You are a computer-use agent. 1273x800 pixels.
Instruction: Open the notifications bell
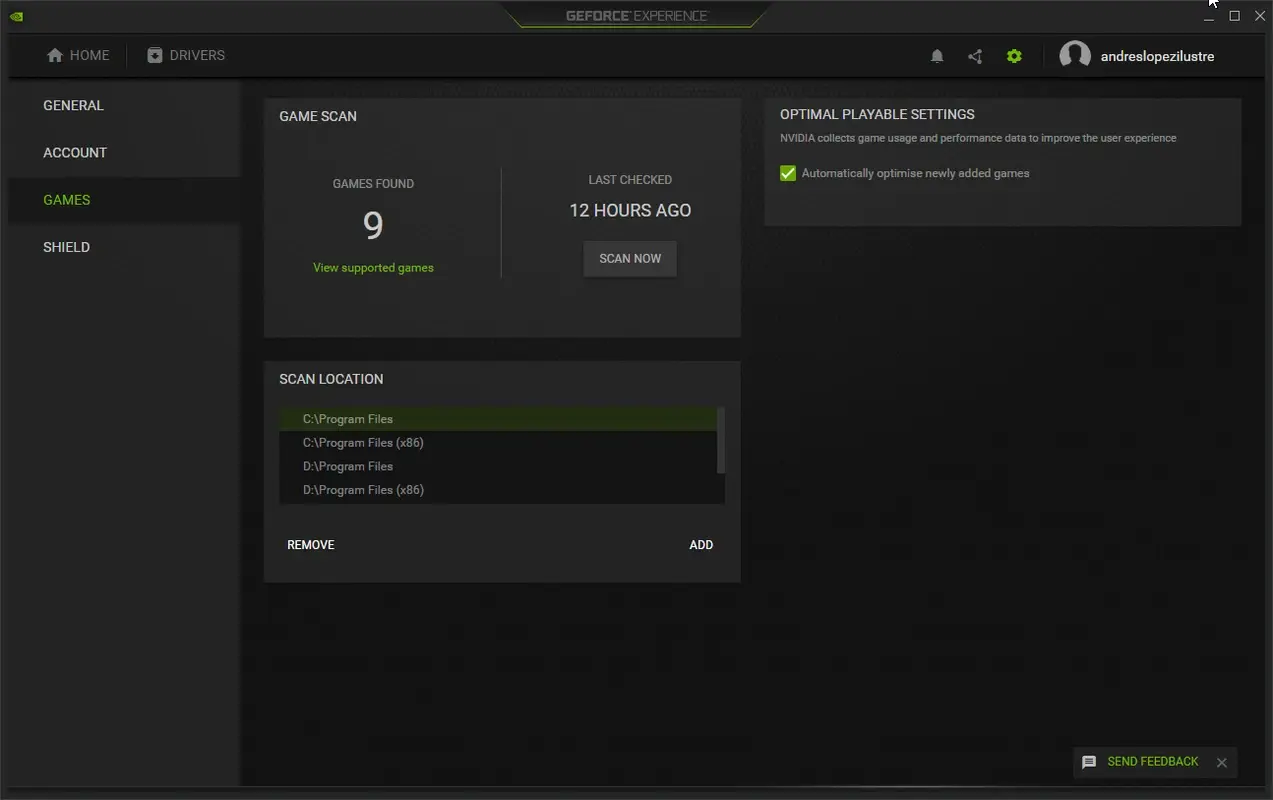(937, 55)
